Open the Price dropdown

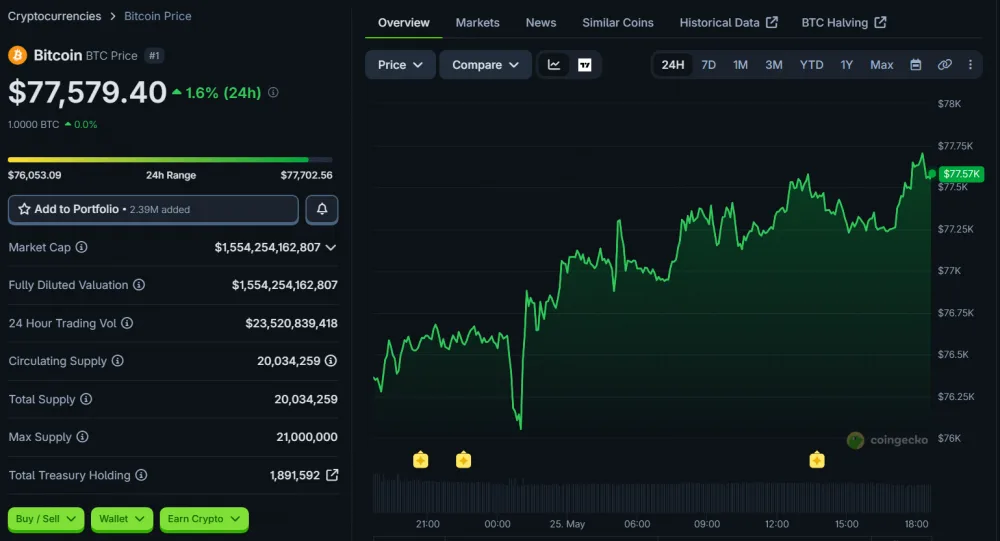click(400, 64)
